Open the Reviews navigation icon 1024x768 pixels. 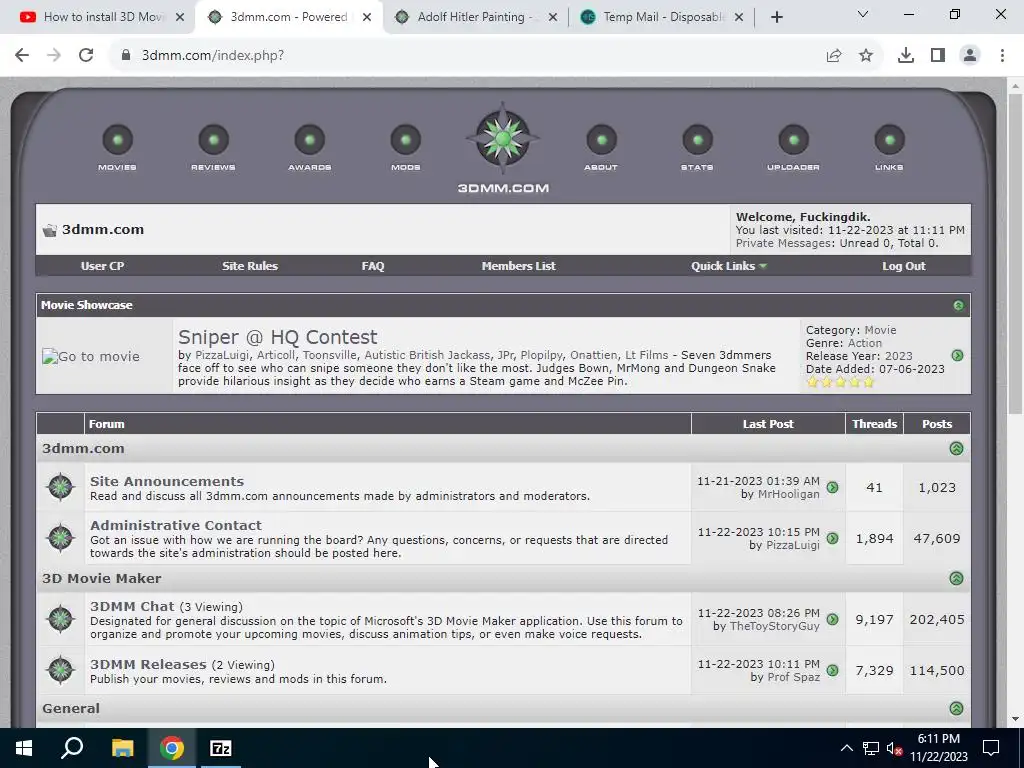[x=214, y=140]
